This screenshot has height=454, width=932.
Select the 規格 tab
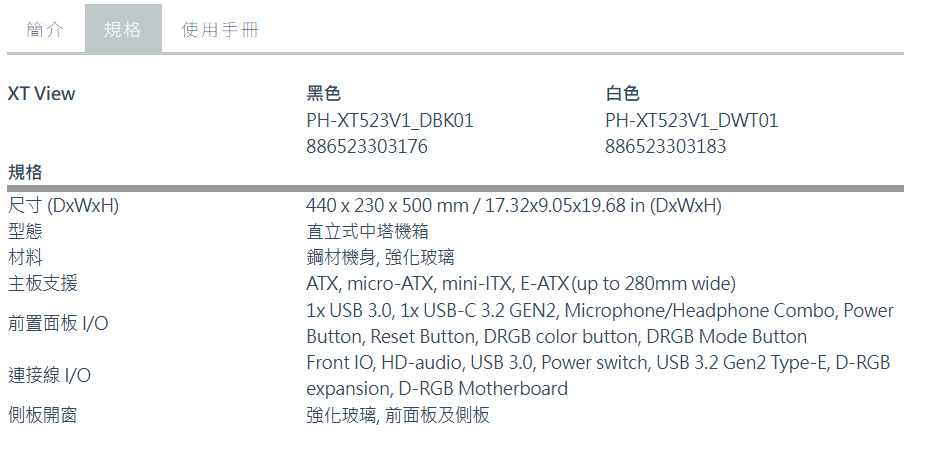(123, 29)
